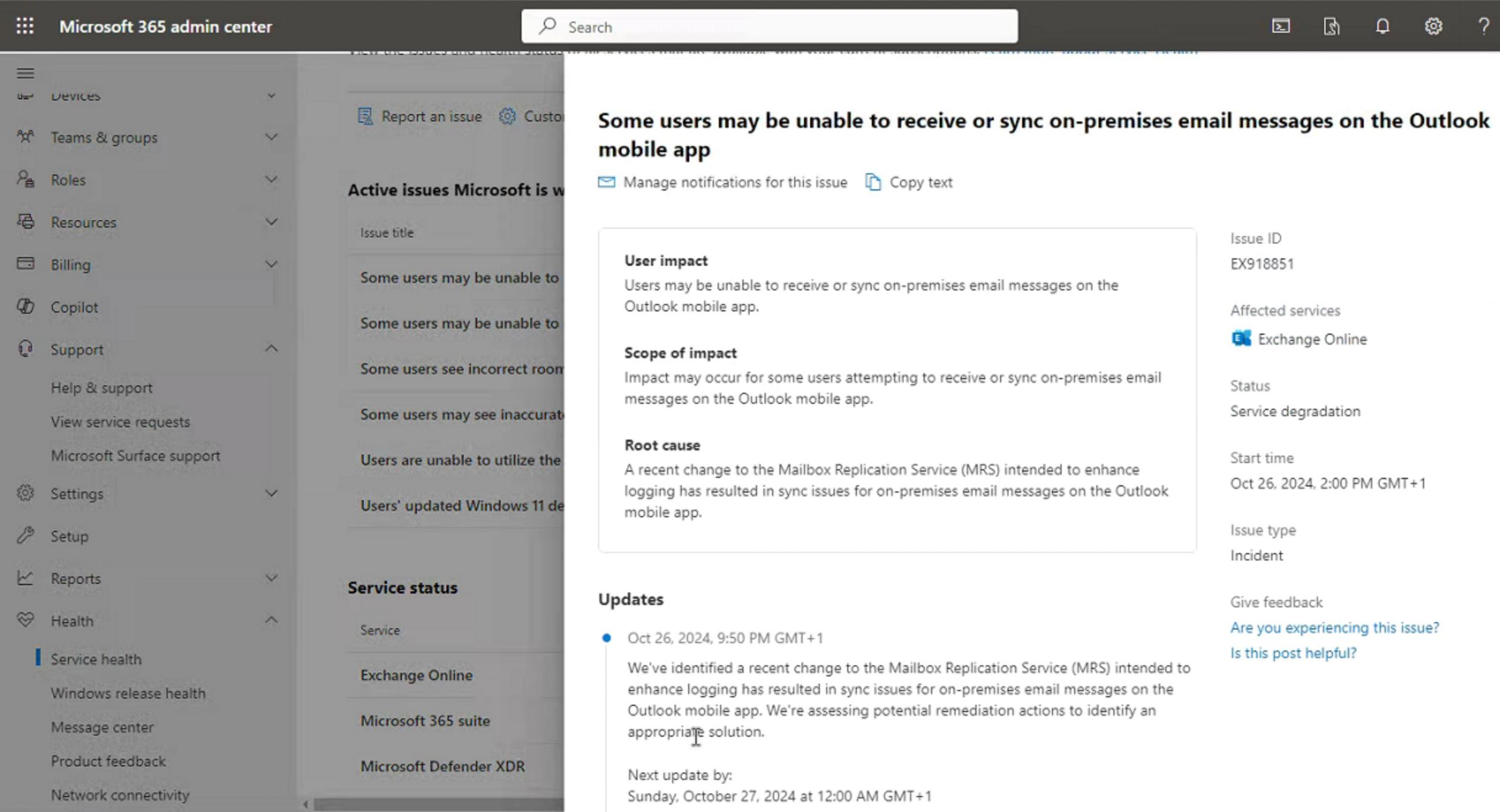
Task: Click the Setup wrench icon
Action: point(25,535)
